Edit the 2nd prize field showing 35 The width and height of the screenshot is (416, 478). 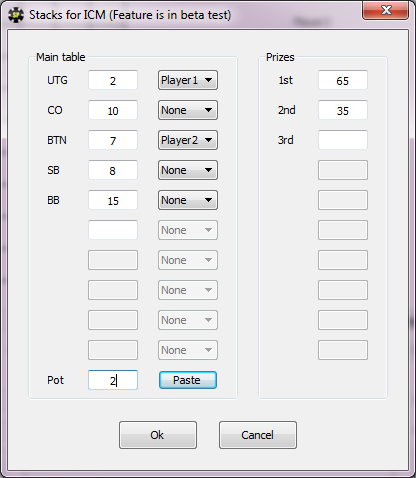343,110
